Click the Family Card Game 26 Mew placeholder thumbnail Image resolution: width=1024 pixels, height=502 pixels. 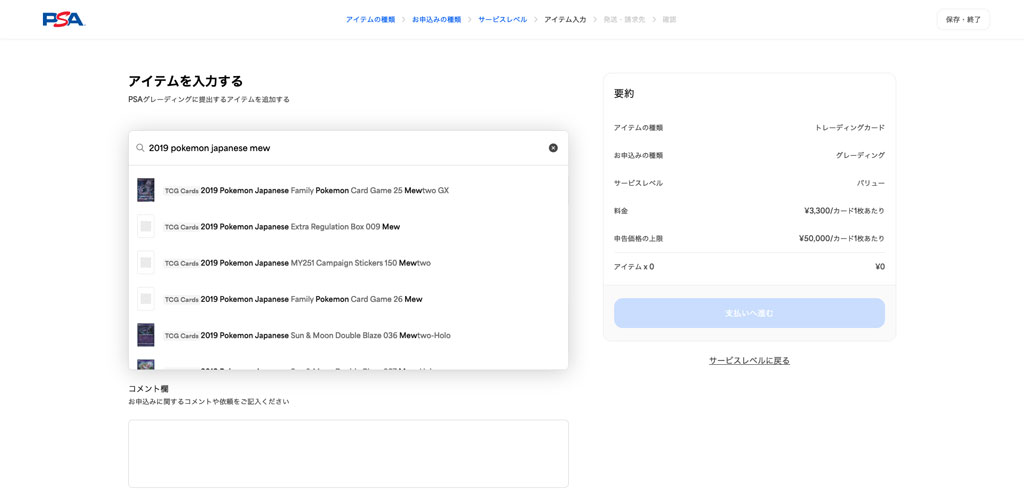146,299
